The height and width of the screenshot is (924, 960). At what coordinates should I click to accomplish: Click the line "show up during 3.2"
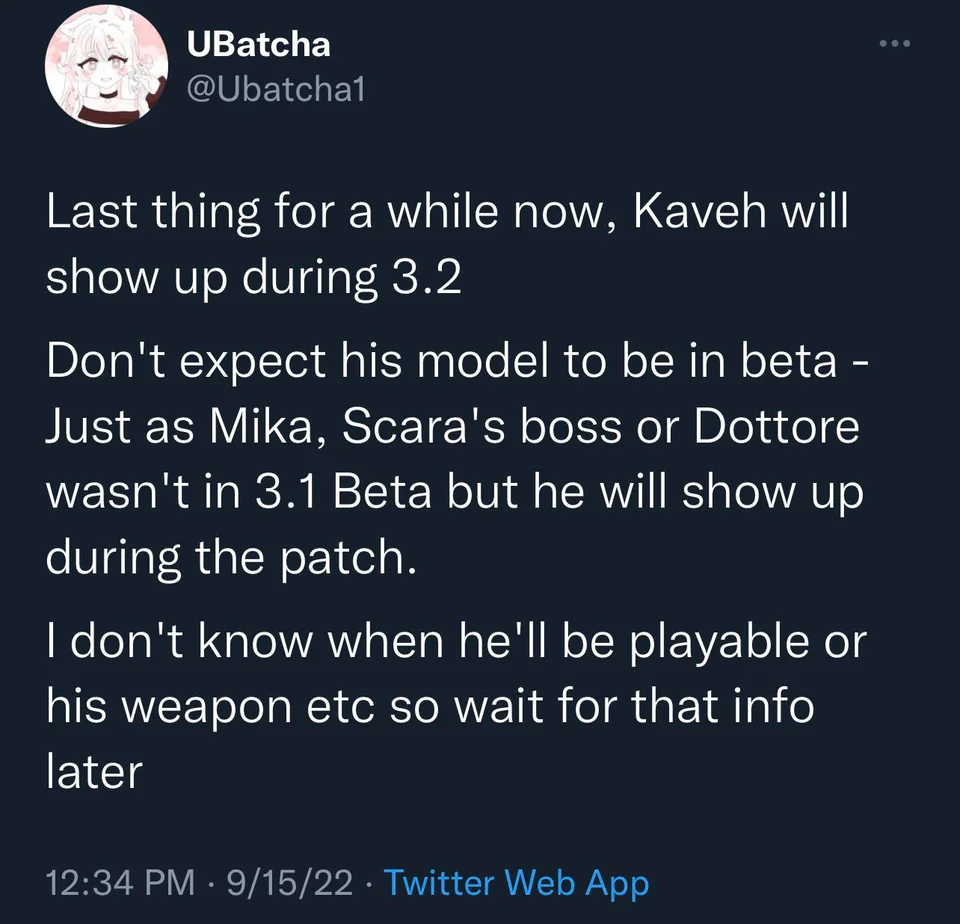(x=254, y=279)
